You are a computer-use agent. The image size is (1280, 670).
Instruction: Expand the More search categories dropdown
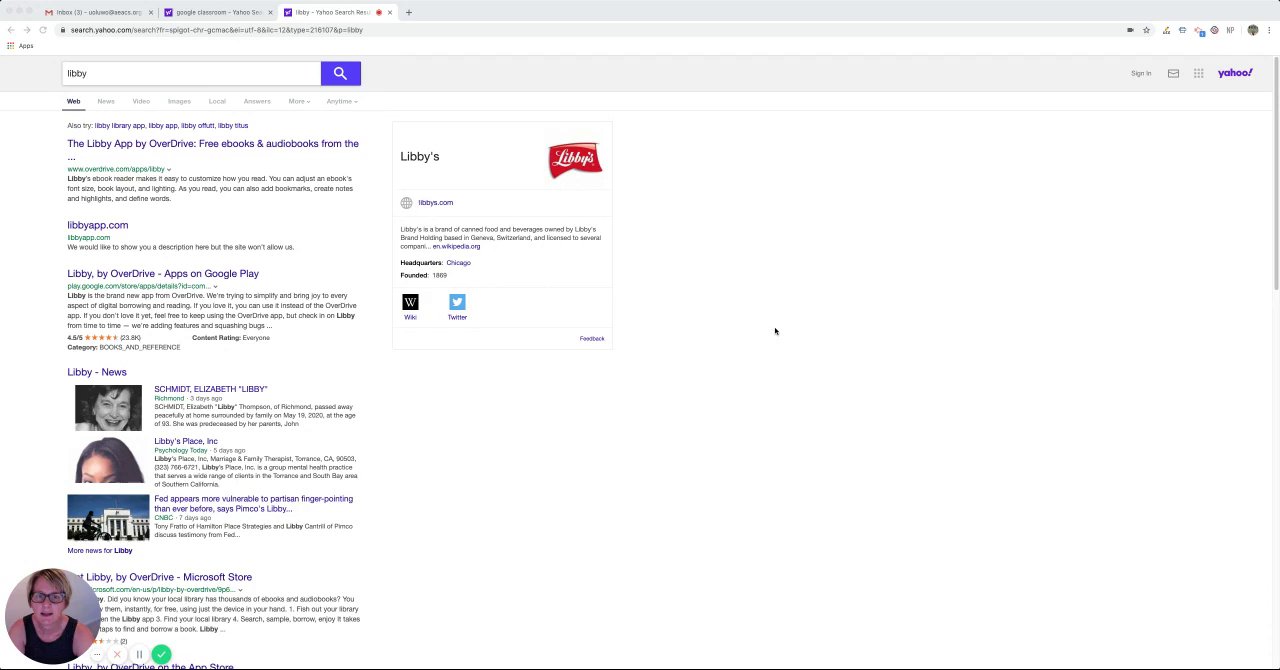[x=299, y=101]
